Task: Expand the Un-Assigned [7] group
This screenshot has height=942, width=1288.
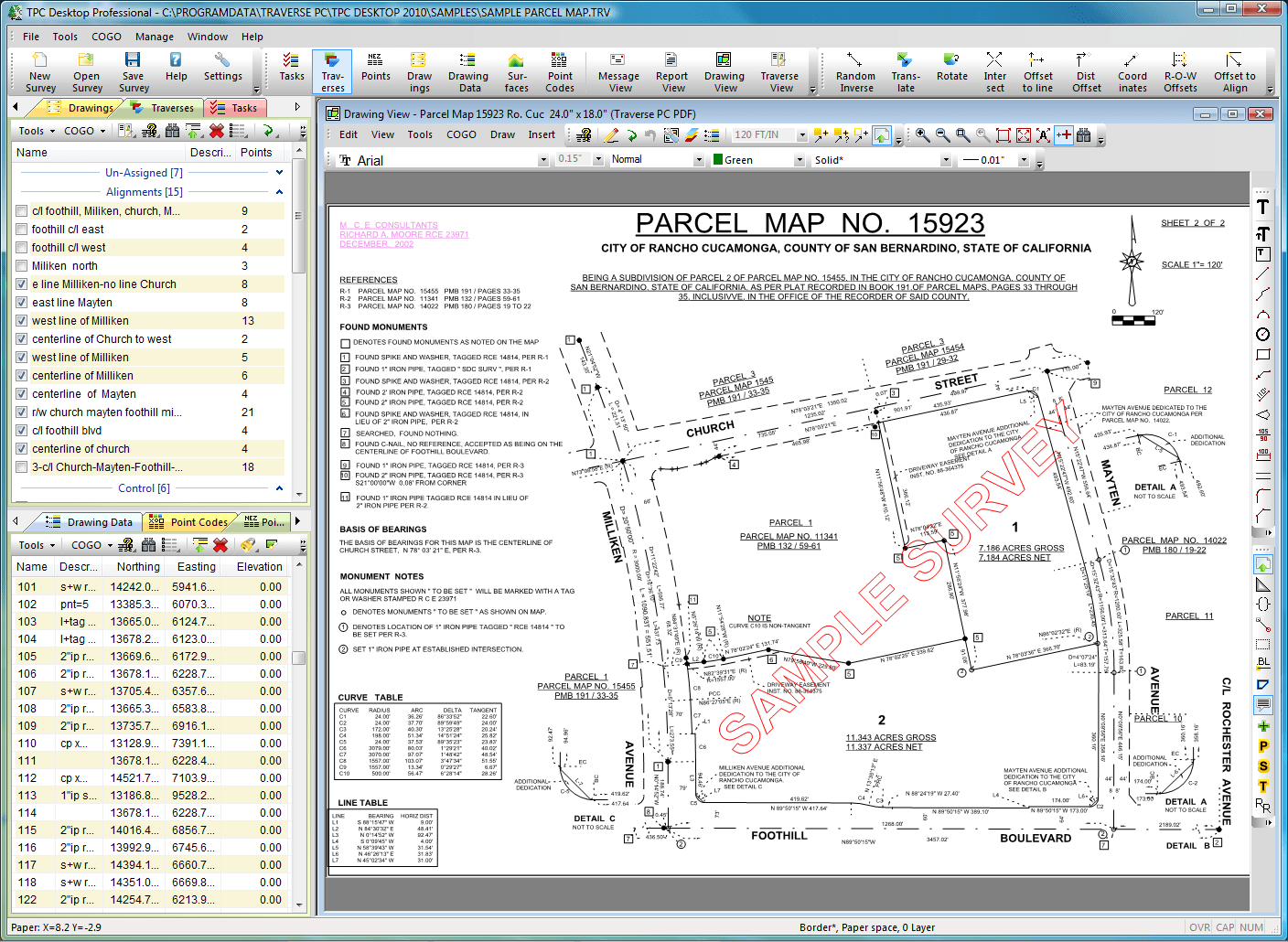Action: click(279, 173)
